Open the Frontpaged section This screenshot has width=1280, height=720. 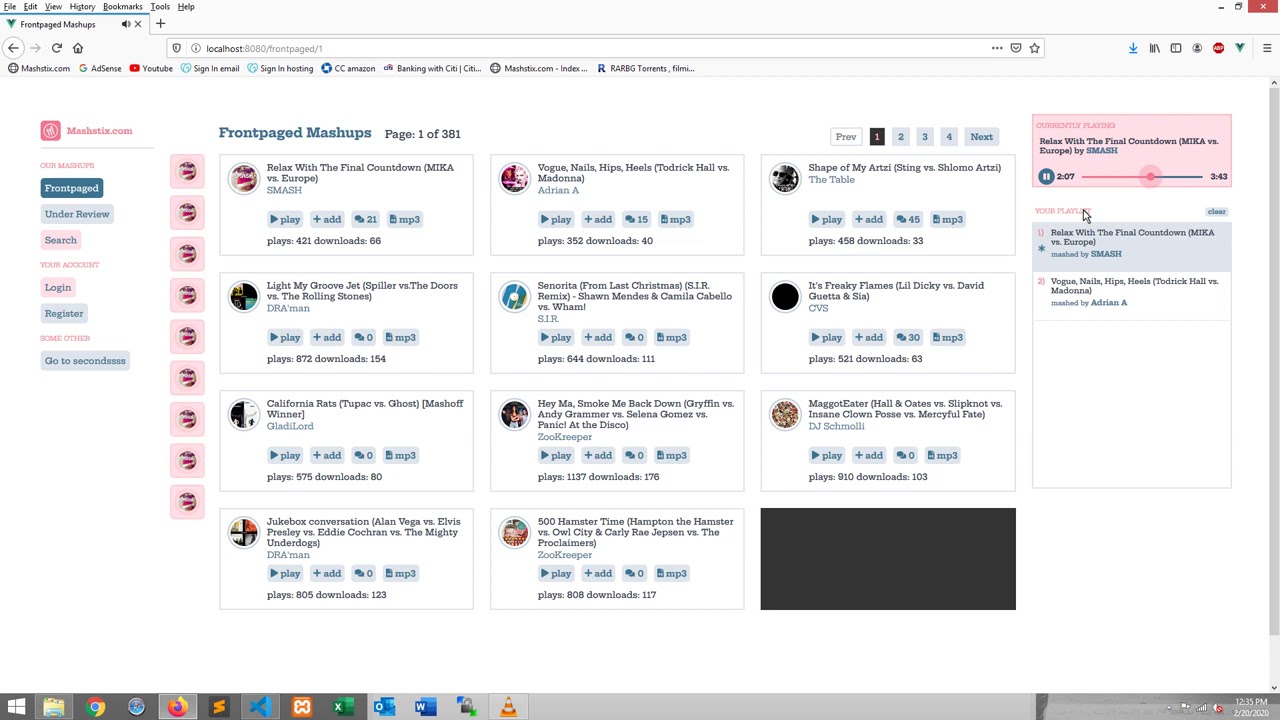71,188
